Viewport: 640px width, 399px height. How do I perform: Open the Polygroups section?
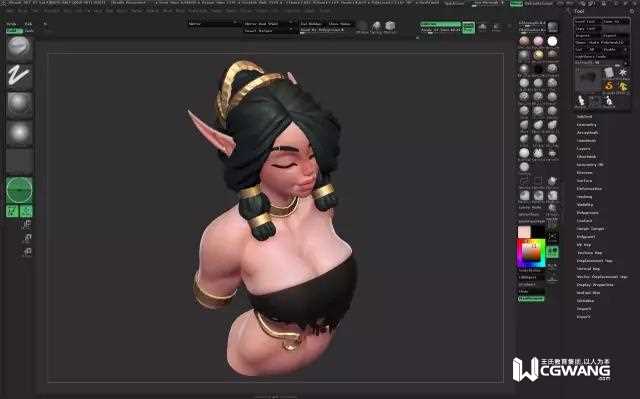587,213
